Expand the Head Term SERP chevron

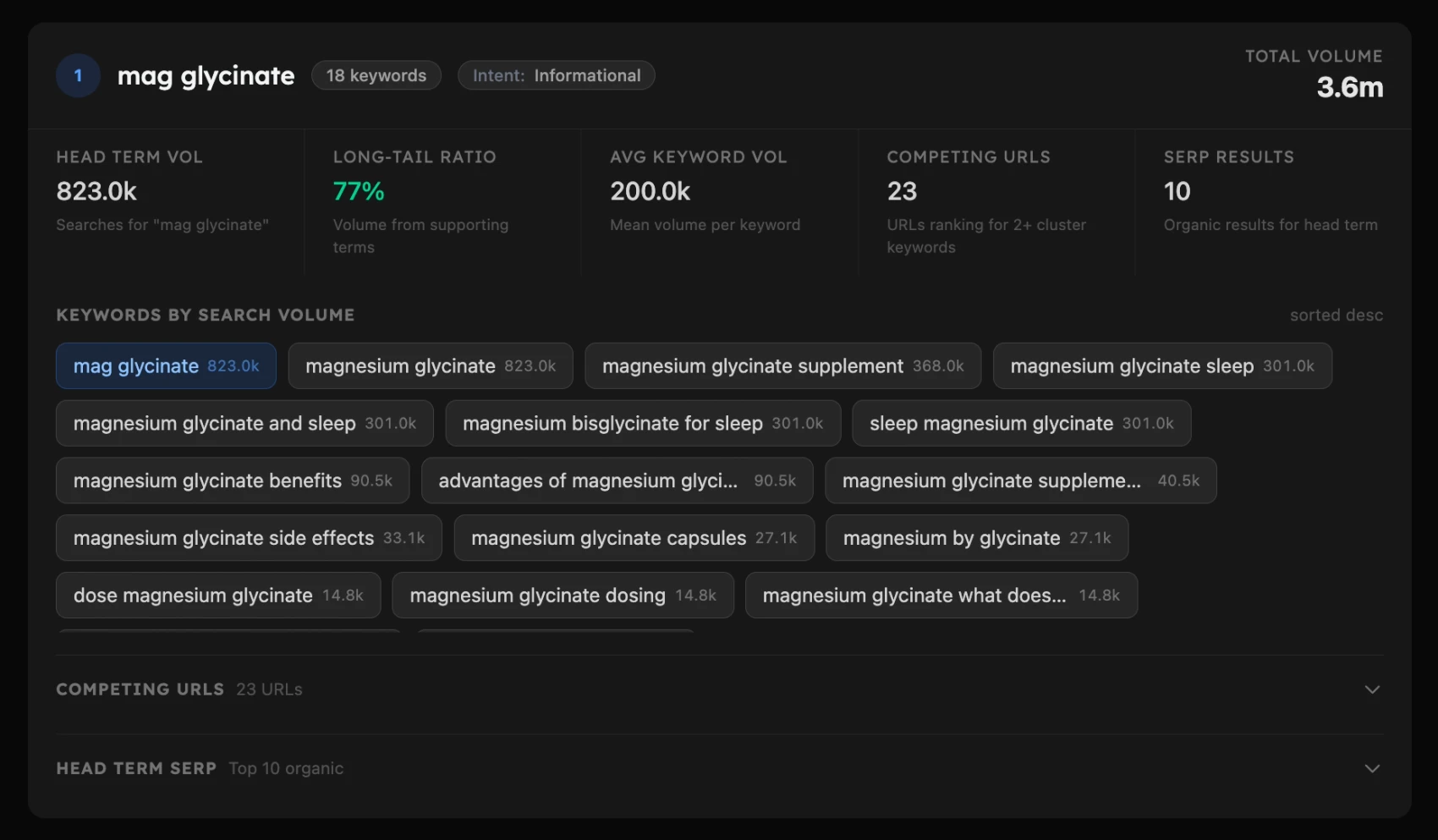[1372, 768]
